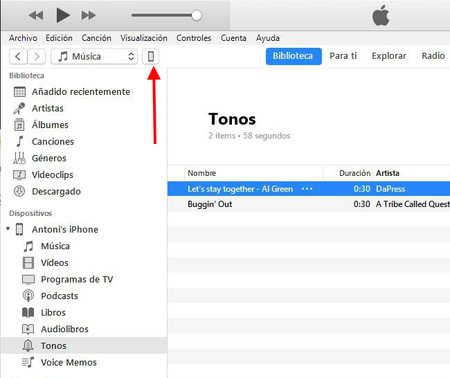
Task: Click the rewind playback button
Action: point(36,15)
